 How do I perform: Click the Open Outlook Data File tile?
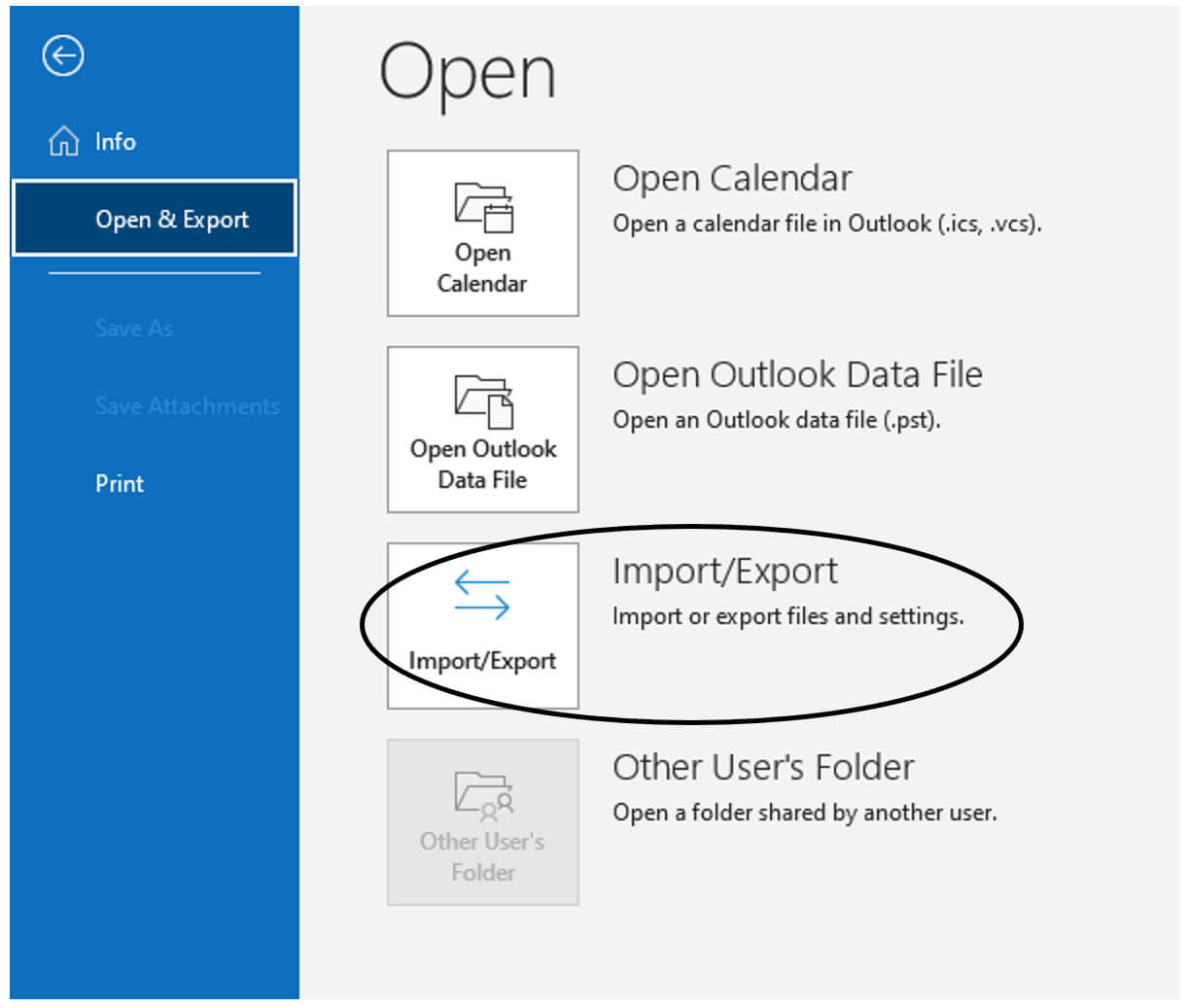coord(482,430)
